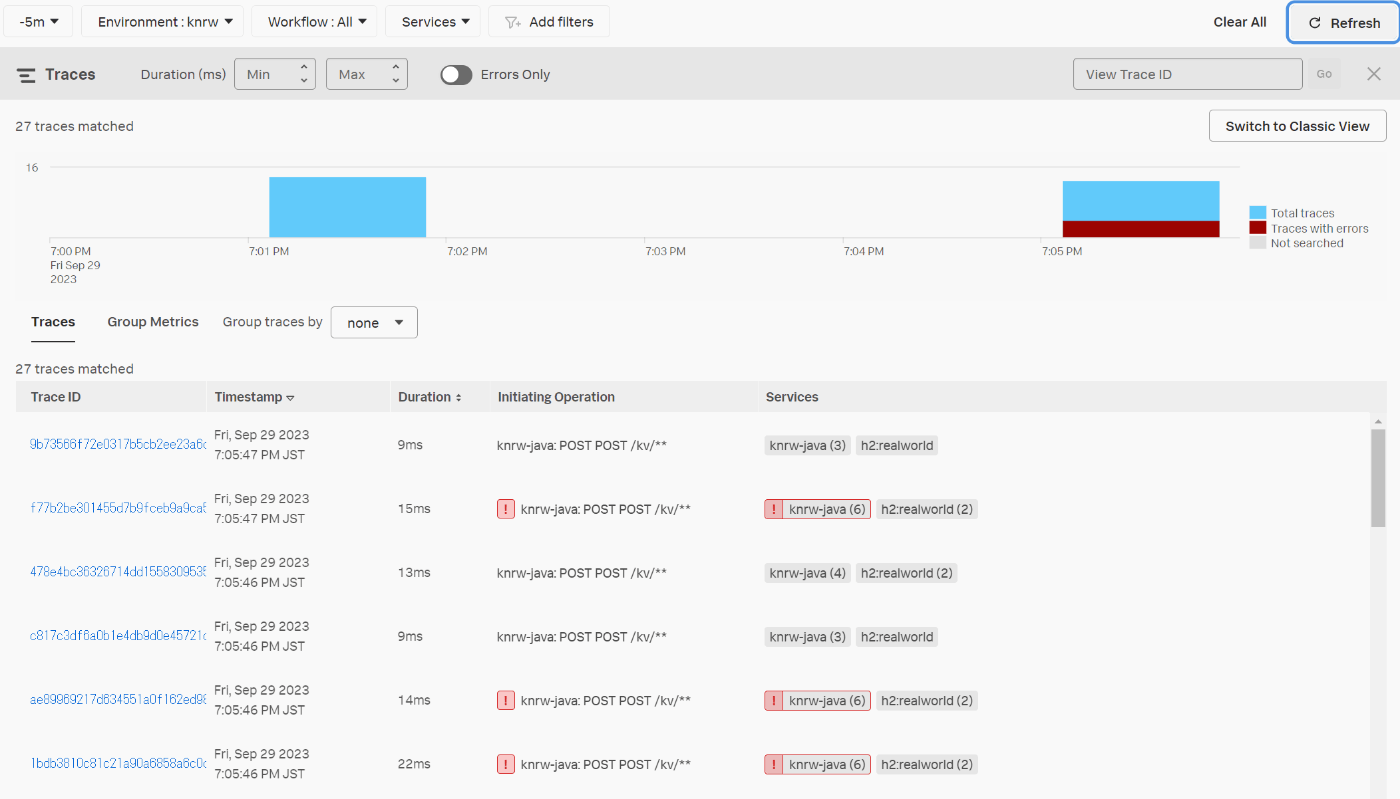
Task: Click the blue total bar at 7:05 PM
Action: click(x=1141, y=201)
